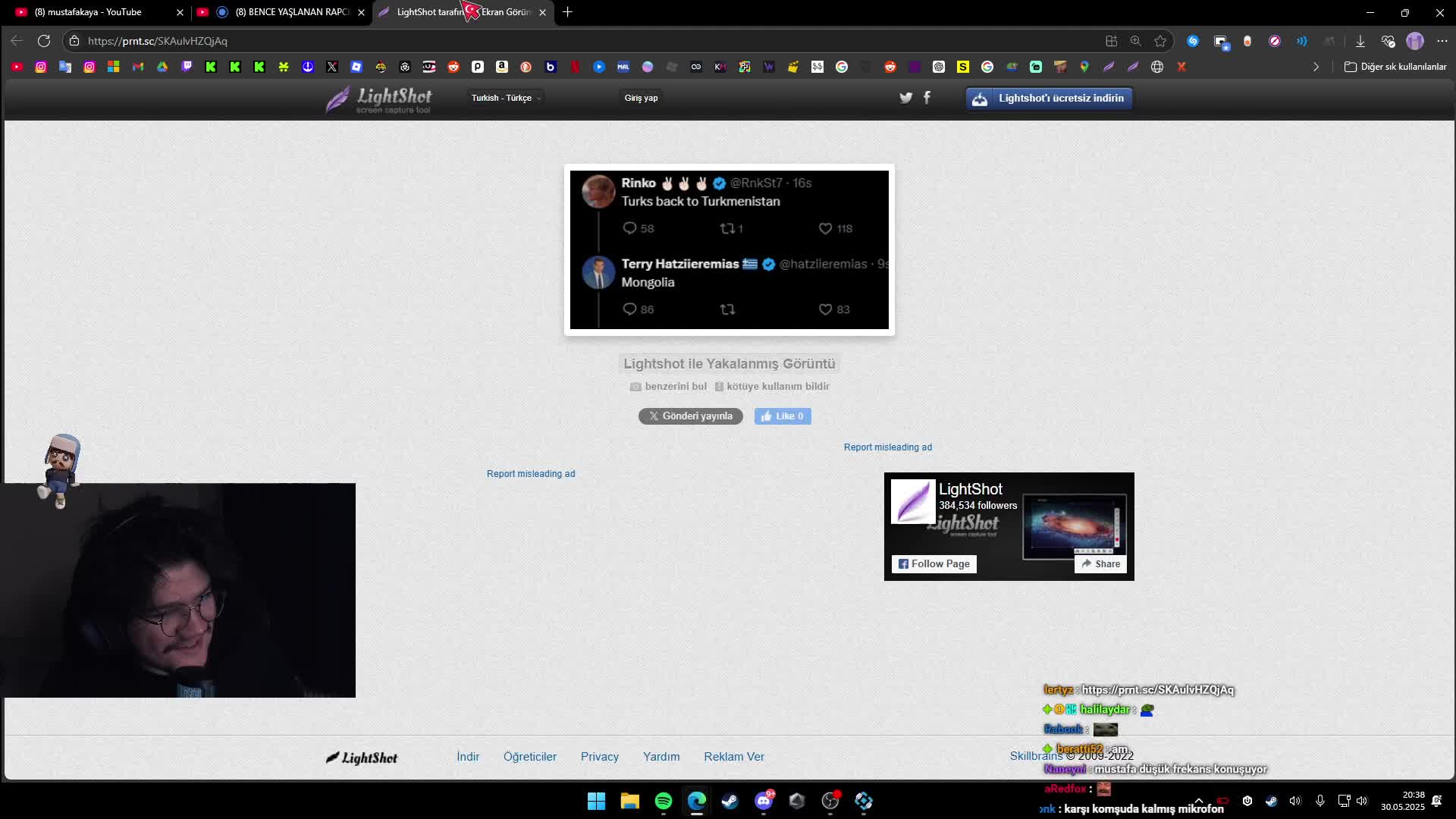1456x819 pixels.
Task: Open Spotify from the taskbar
Action: click(x=664, y=801)
